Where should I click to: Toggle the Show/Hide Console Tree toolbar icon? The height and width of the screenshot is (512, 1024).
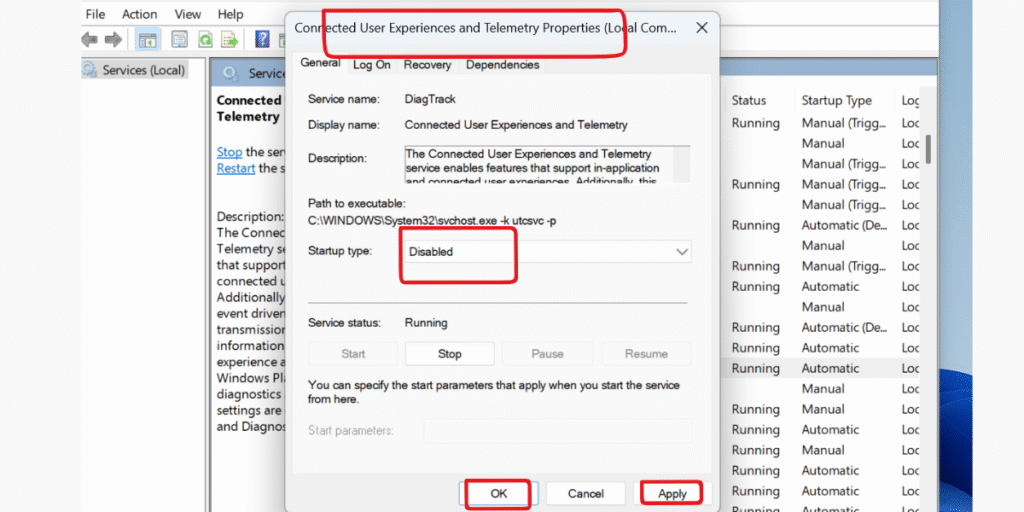point(148,39)
